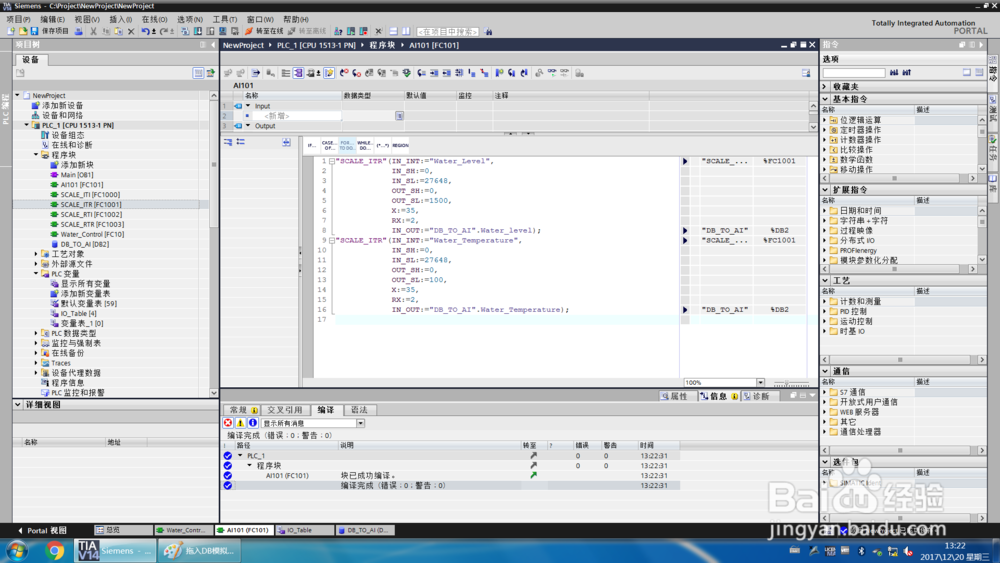
Task: Collapse code fold at line 9
Action: (332, 240)
